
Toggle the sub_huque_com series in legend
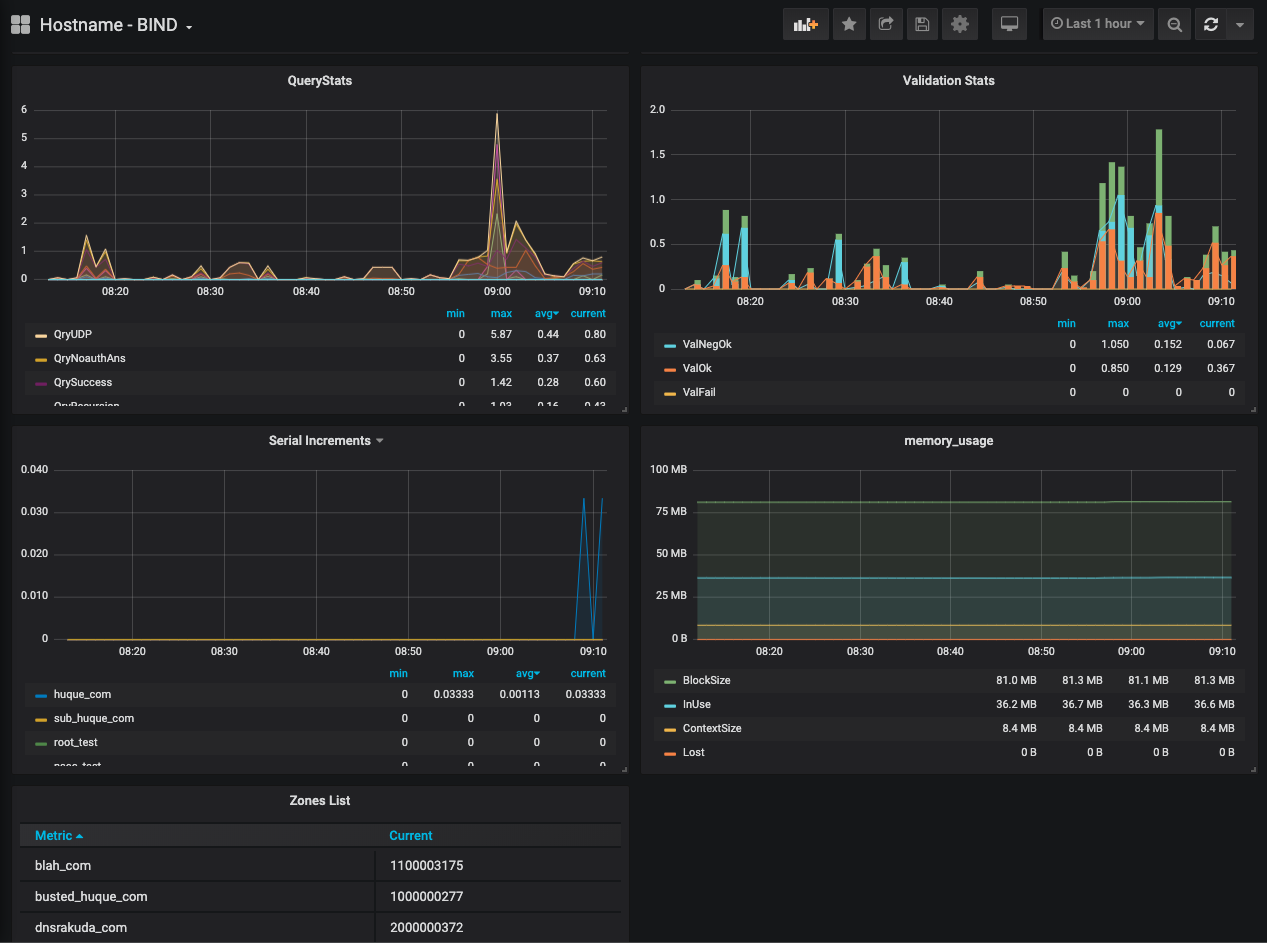point(94,718)
